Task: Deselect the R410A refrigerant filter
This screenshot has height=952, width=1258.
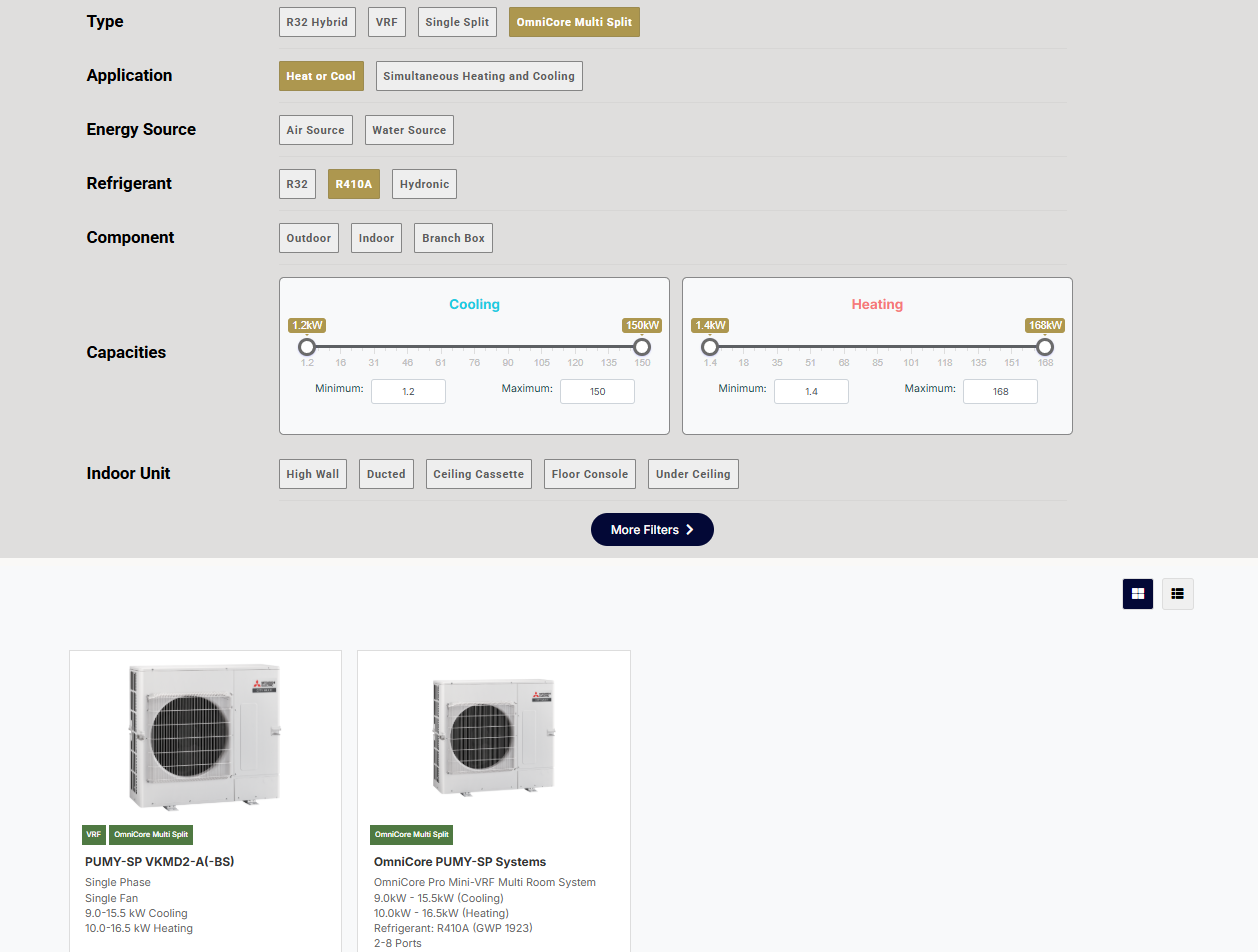Action: pyautogui.click(x=354, y=184)
